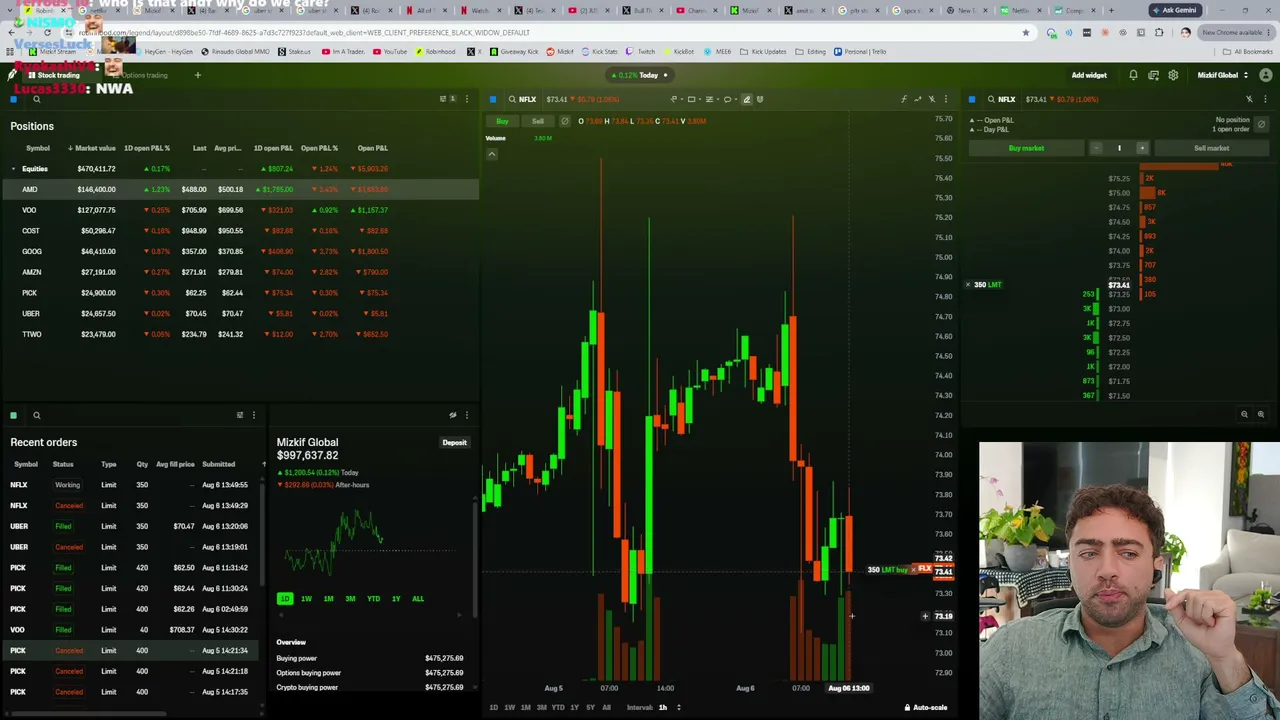Open the chart line tool dropdown
1280x720 pixels.
coord(676,99)
